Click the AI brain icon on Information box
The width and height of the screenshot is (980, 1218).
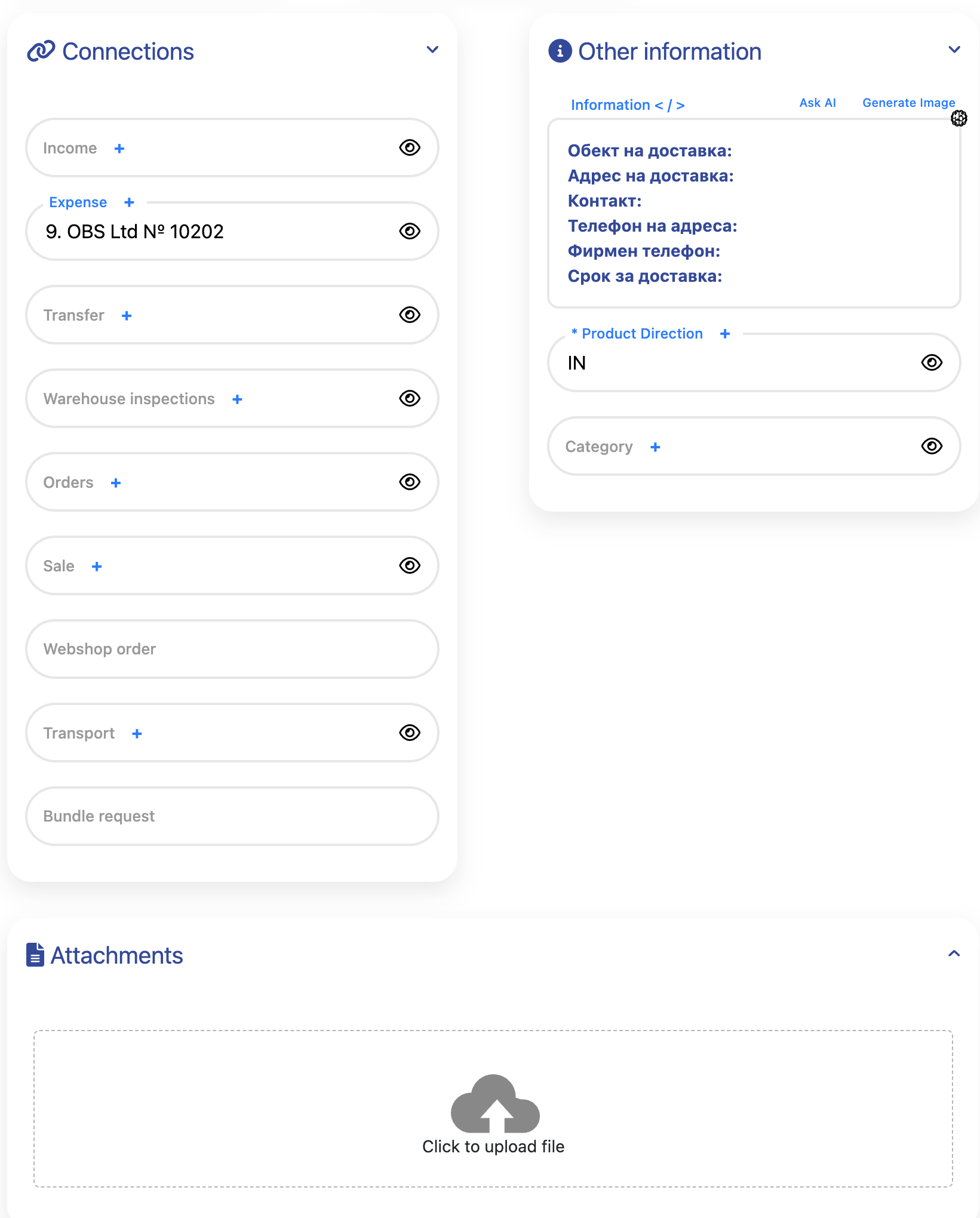pyautogui.click(x=959, y=118)
